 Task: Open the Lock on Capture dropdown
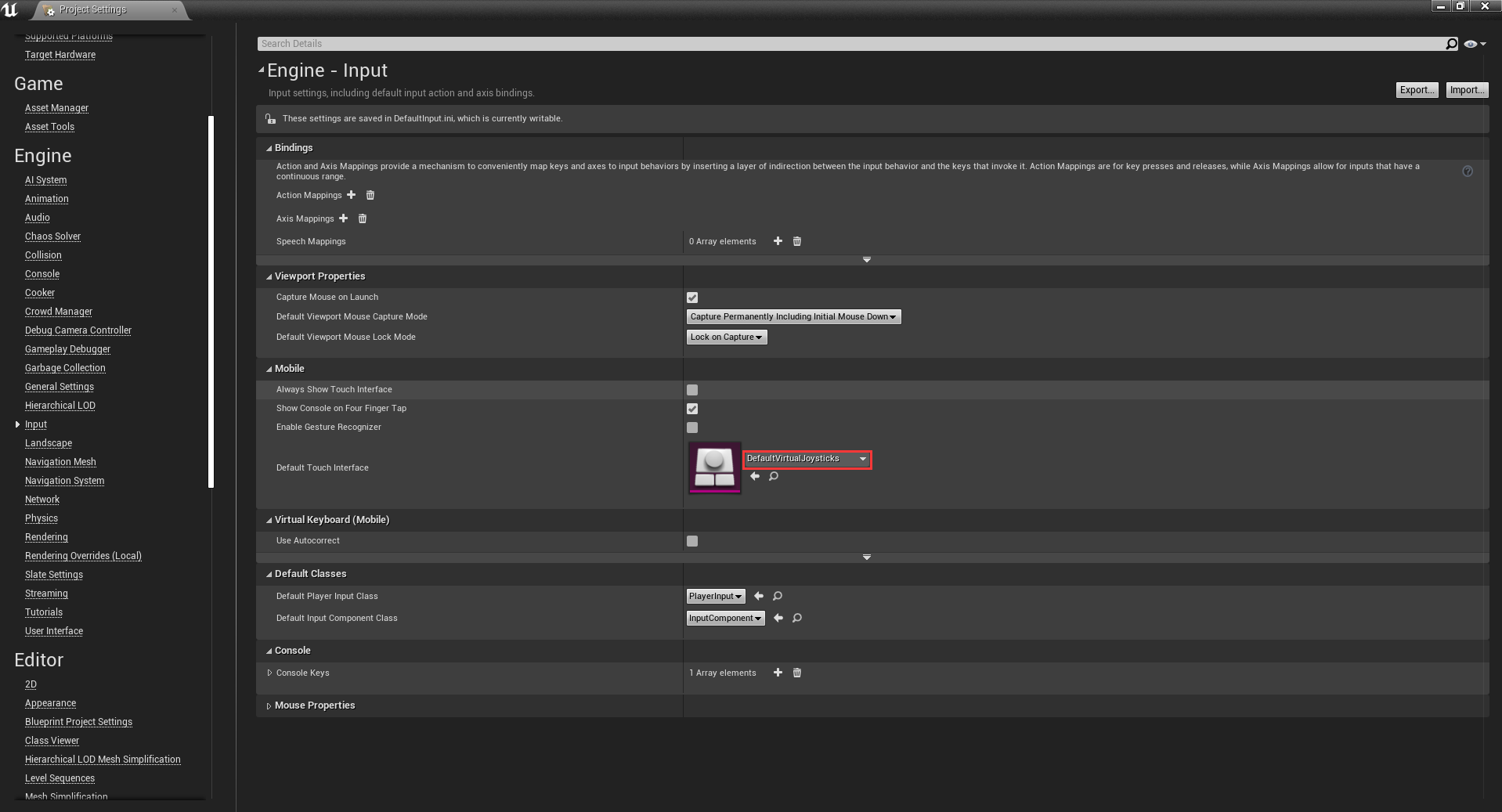[726, 337]
